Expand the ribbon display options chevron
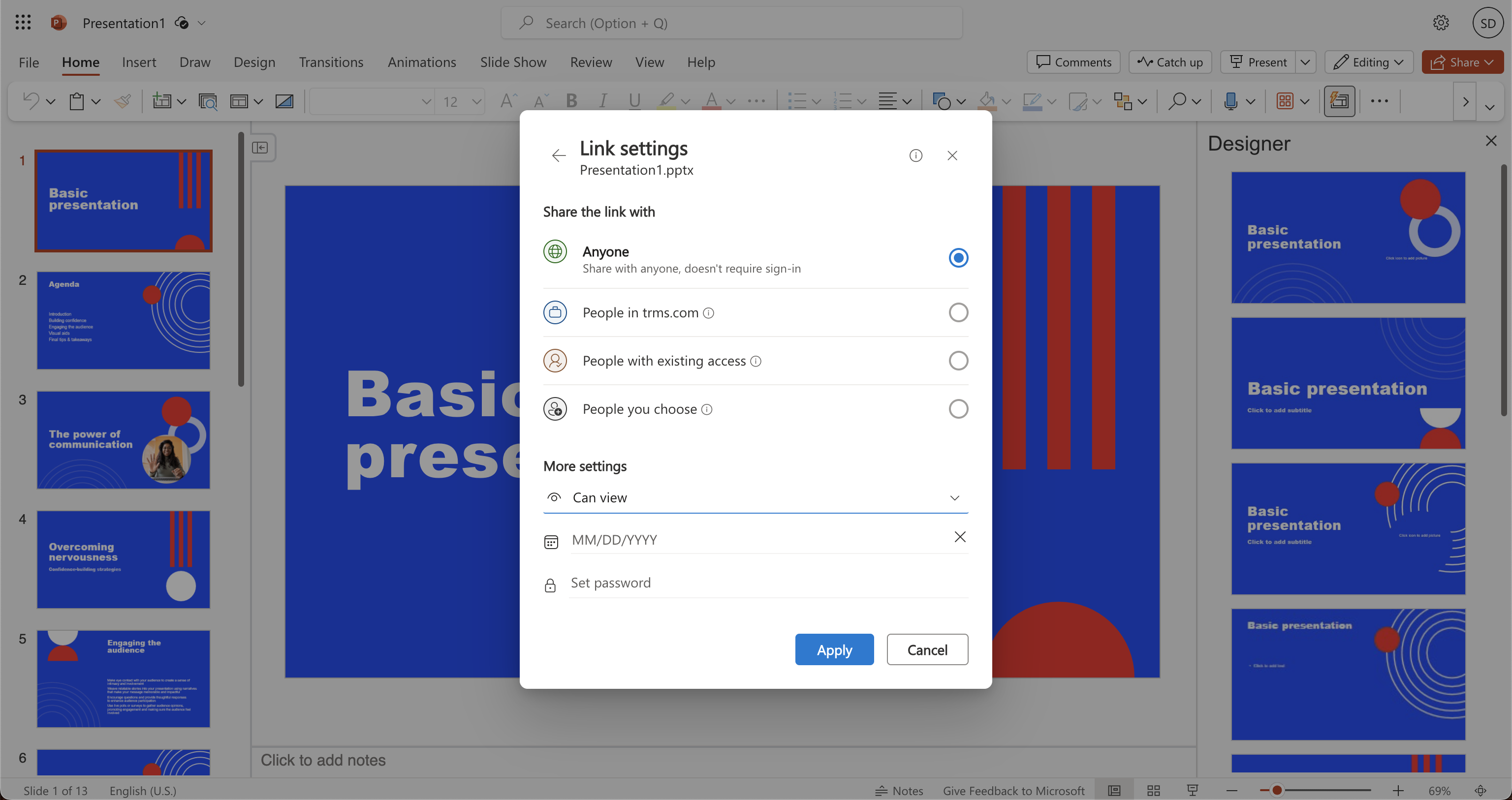 pos(1489,107)
